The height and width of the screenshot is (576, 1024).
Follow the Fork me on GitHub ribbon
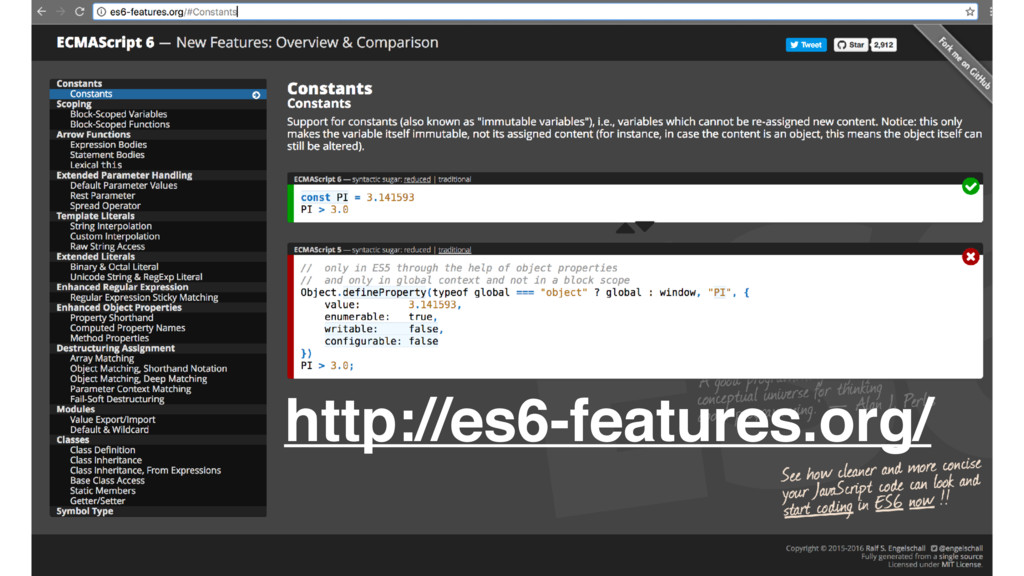(964, 63)
